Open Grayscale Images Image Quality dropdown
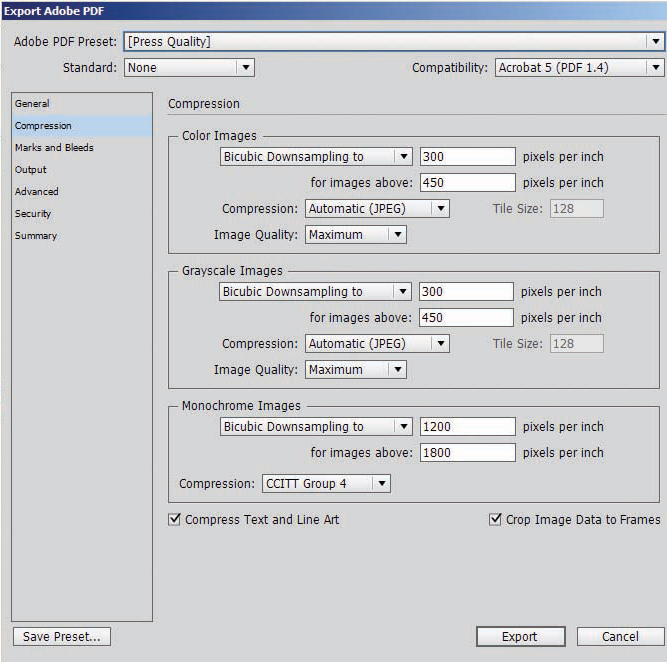 click(355, 370)
